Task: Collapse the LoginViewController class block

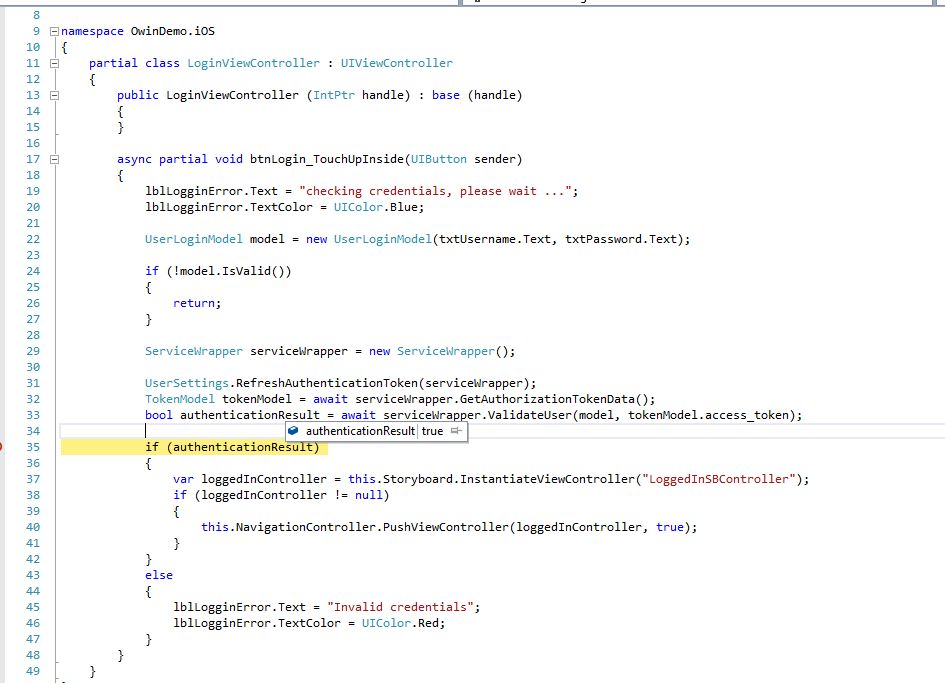Action: [53, 63]
